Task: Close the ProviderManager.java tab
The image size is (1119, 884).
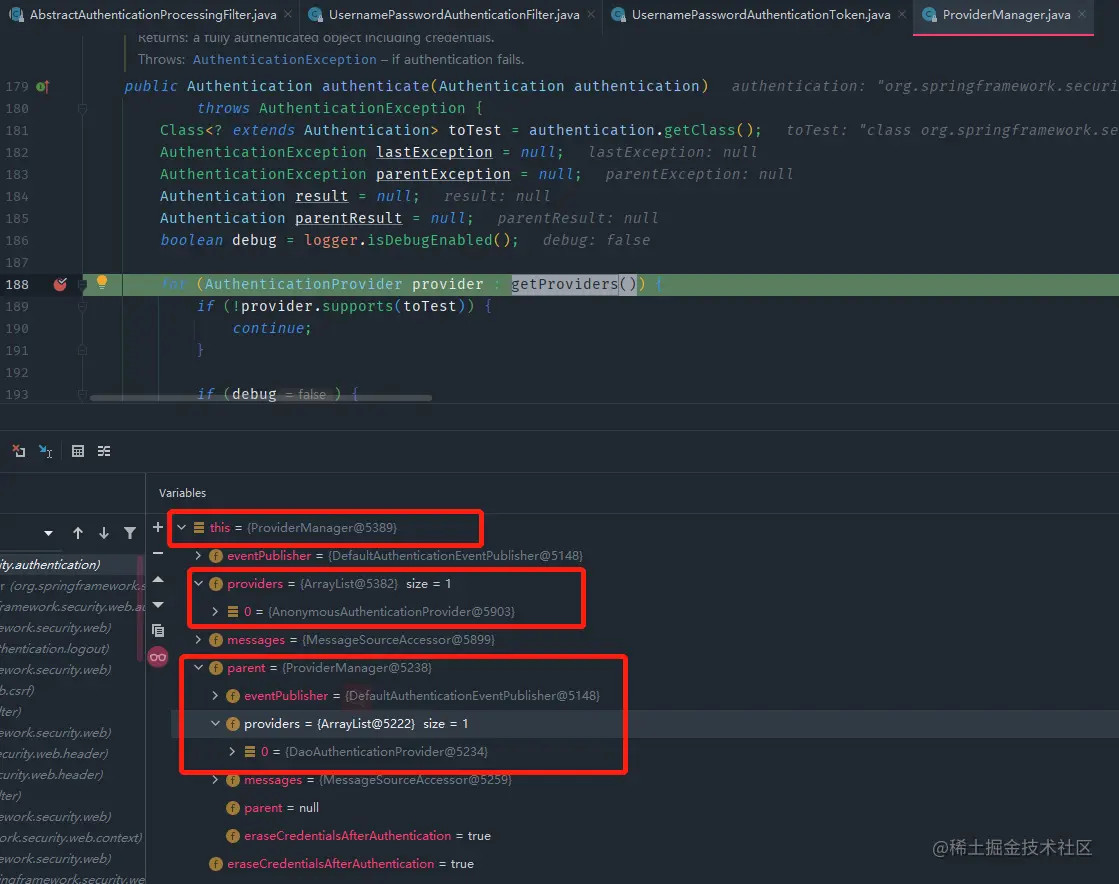Action: (1082, 14)
